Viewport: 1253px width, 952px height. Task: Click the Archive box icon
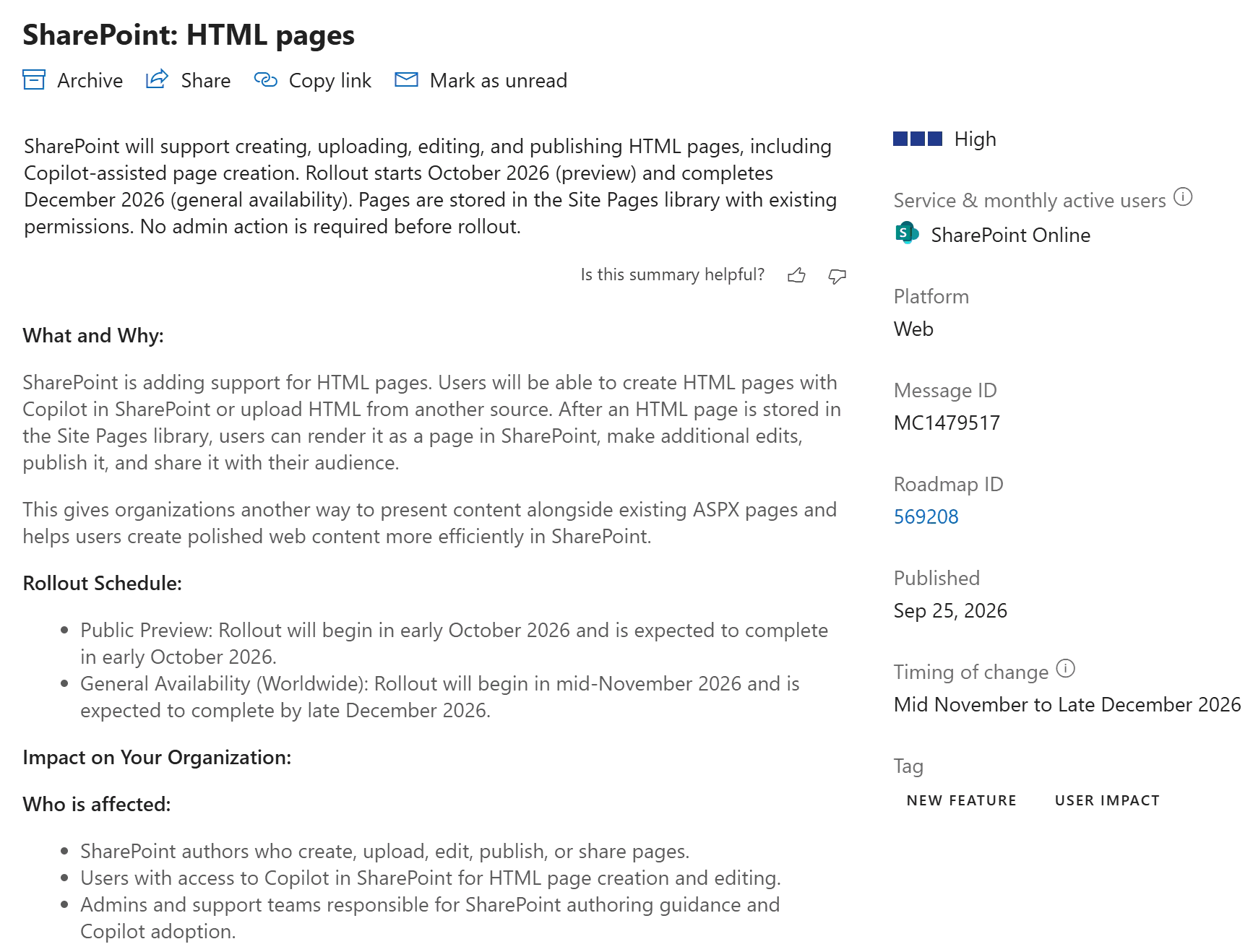[x=34, y=79]
